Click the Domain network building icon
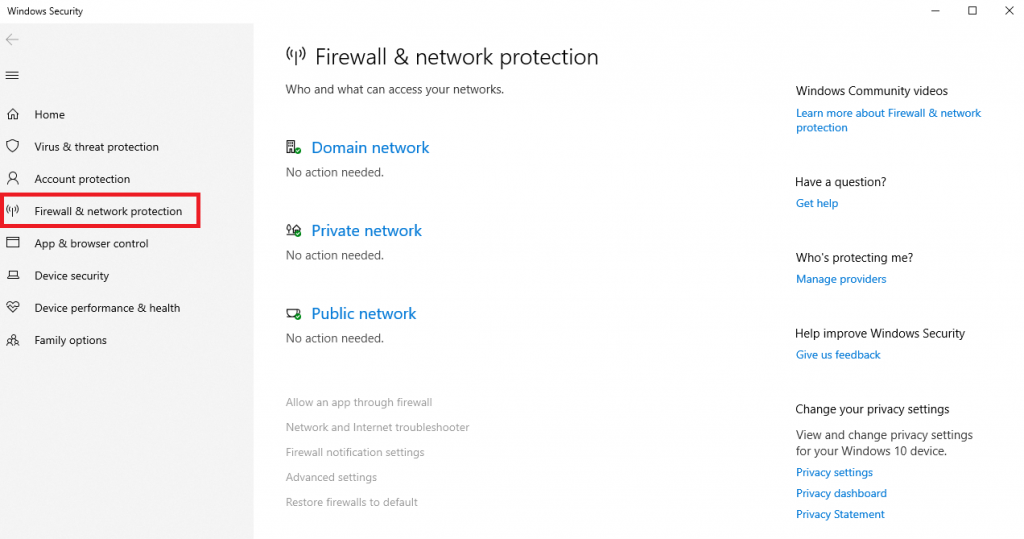Screen dimensions: 1024x539 [293, 147]
